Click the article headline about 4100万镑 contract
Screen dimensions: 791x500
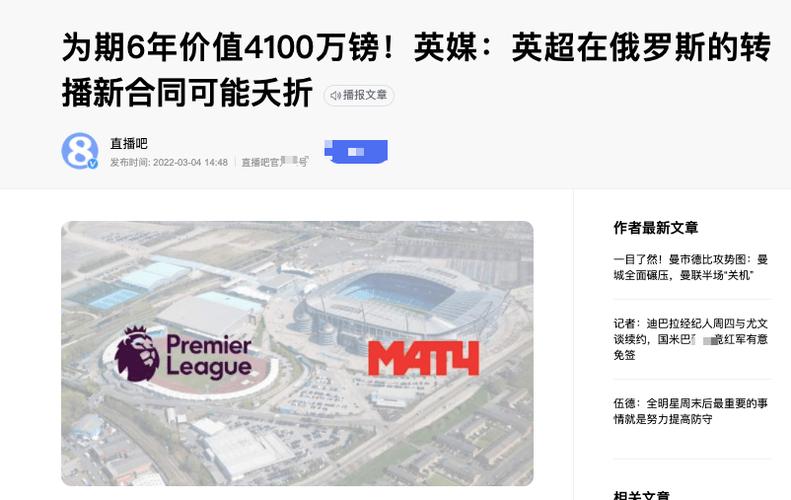tap(416, 70)
